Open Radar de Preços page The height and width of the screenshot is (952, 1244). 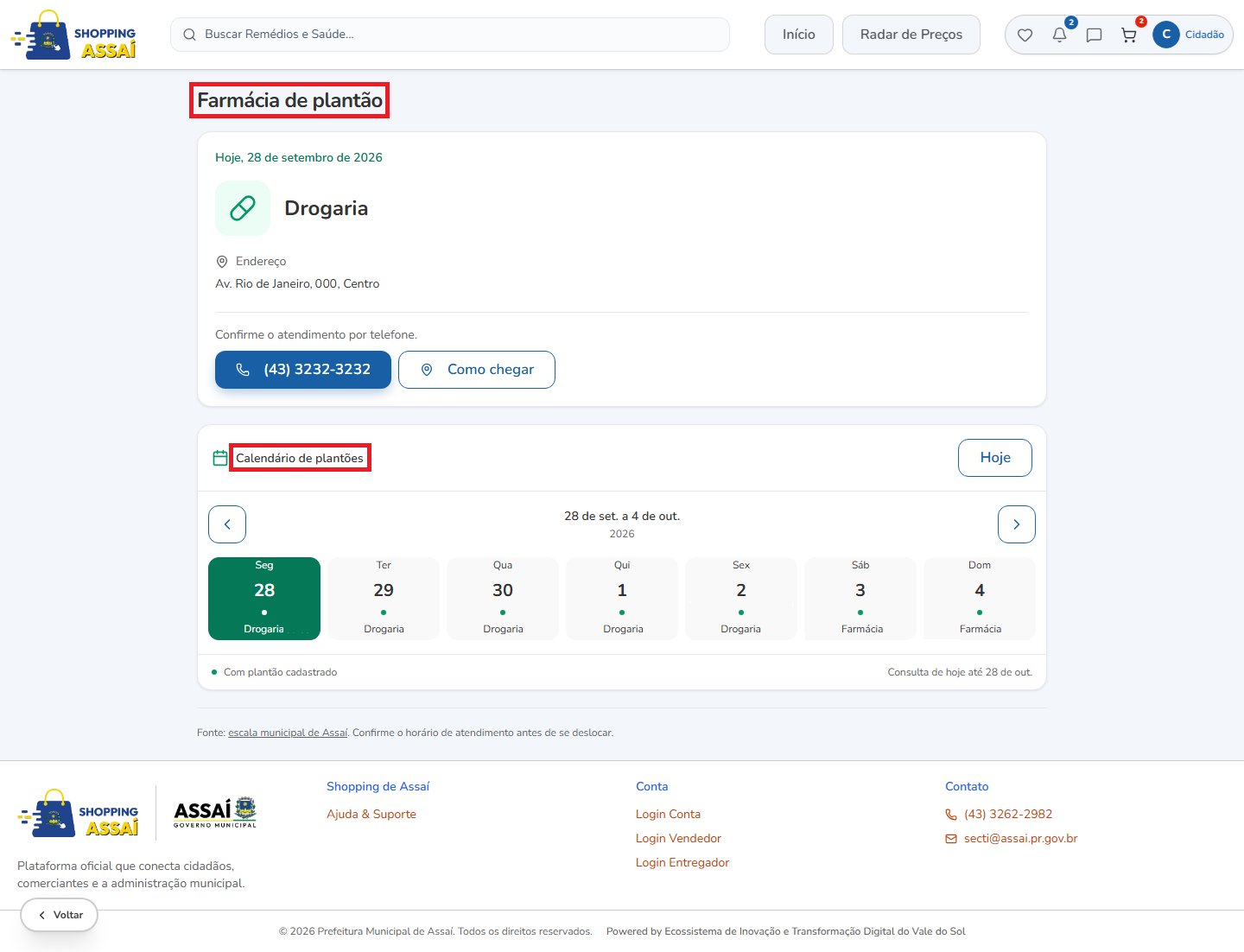click(911, 35)
